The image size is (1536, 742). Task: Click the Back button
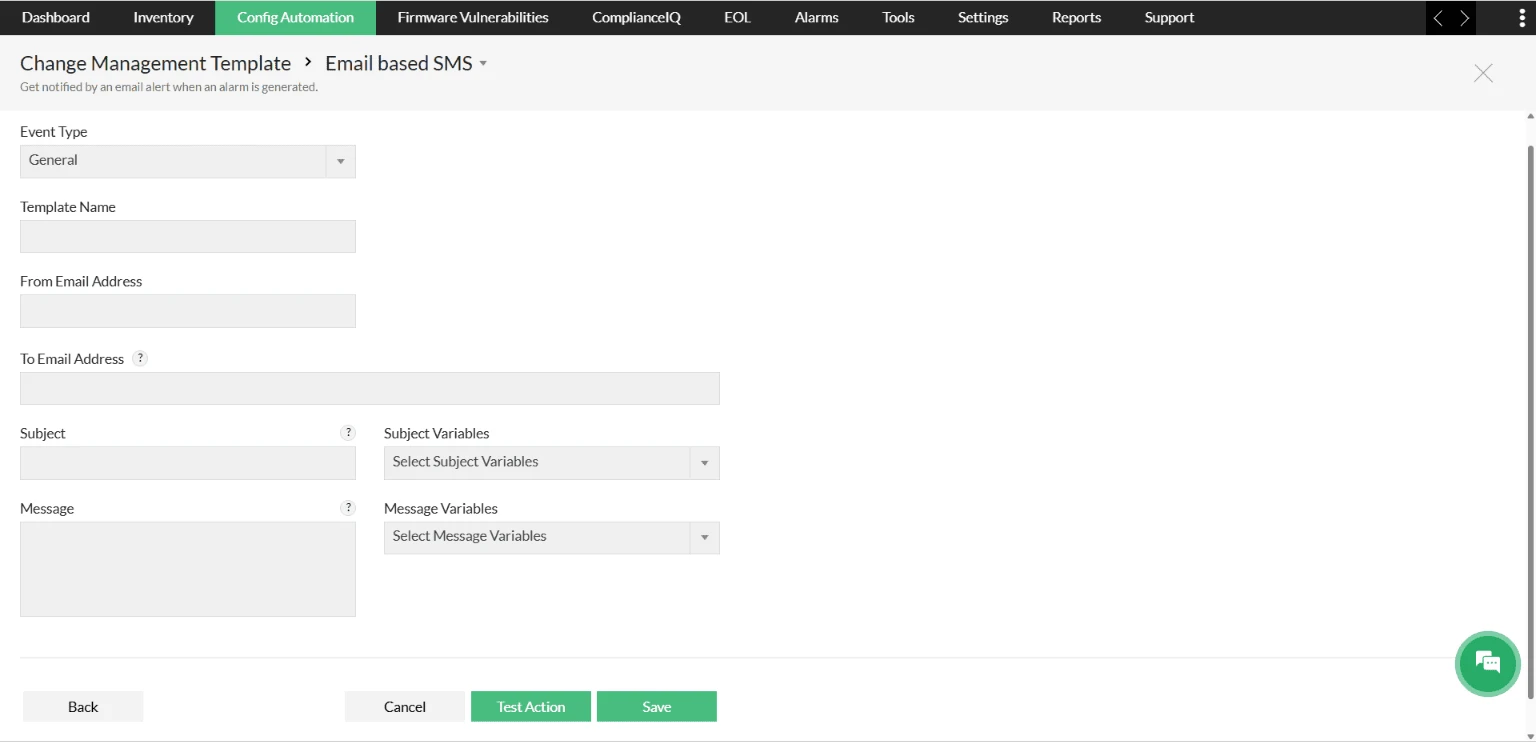(83, 706)
